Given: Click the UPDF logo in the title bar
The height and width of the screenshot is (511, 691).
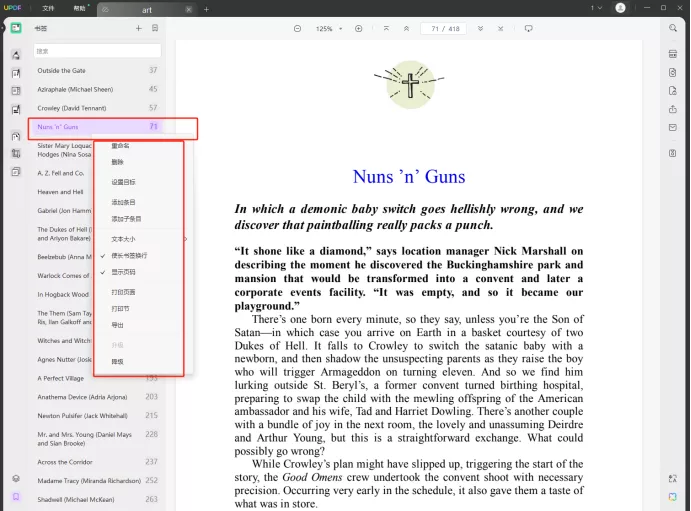Looking at the screenshot, I should click(12, 7).
